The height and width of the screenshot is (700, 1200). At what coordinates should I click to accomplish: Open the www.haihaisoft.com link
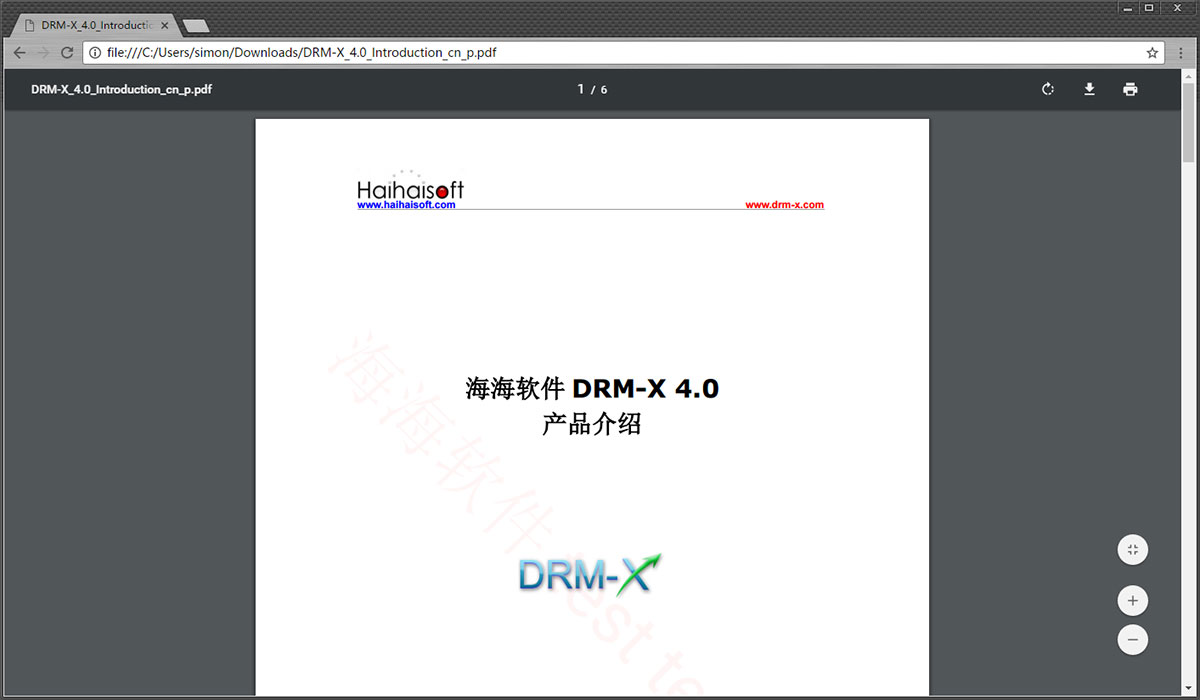pyautogui.click(x=406, y=205)
